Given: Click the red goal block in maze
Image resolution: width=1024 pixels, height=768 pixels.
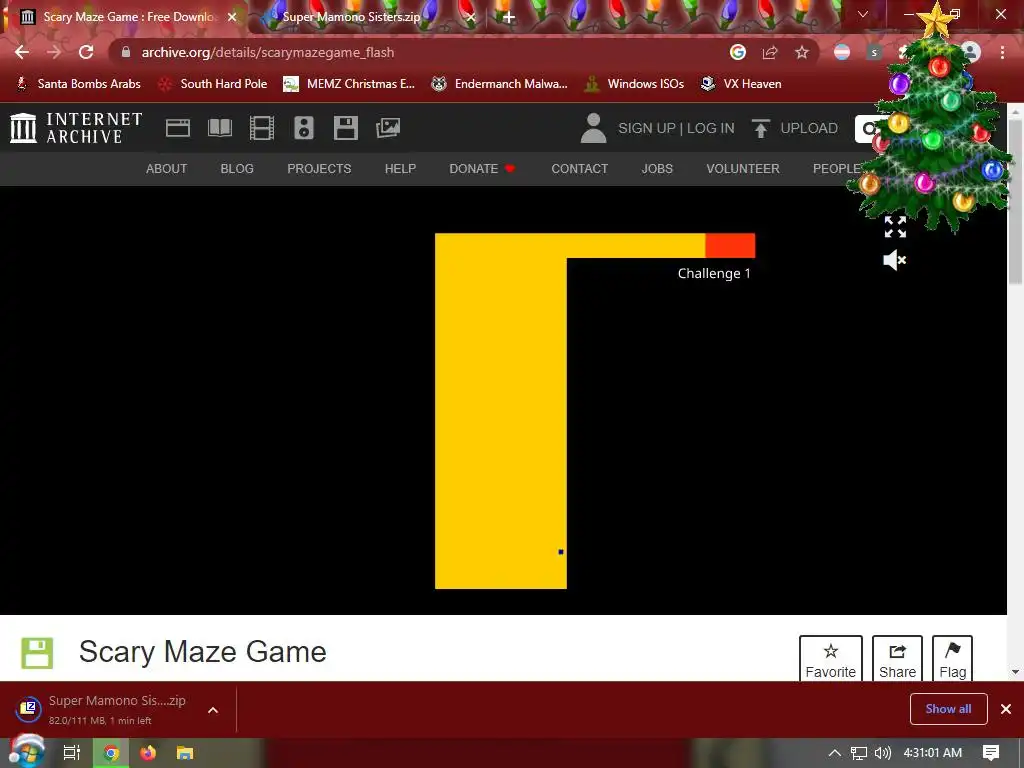Looking at the screenshot, I should (730, 246).
